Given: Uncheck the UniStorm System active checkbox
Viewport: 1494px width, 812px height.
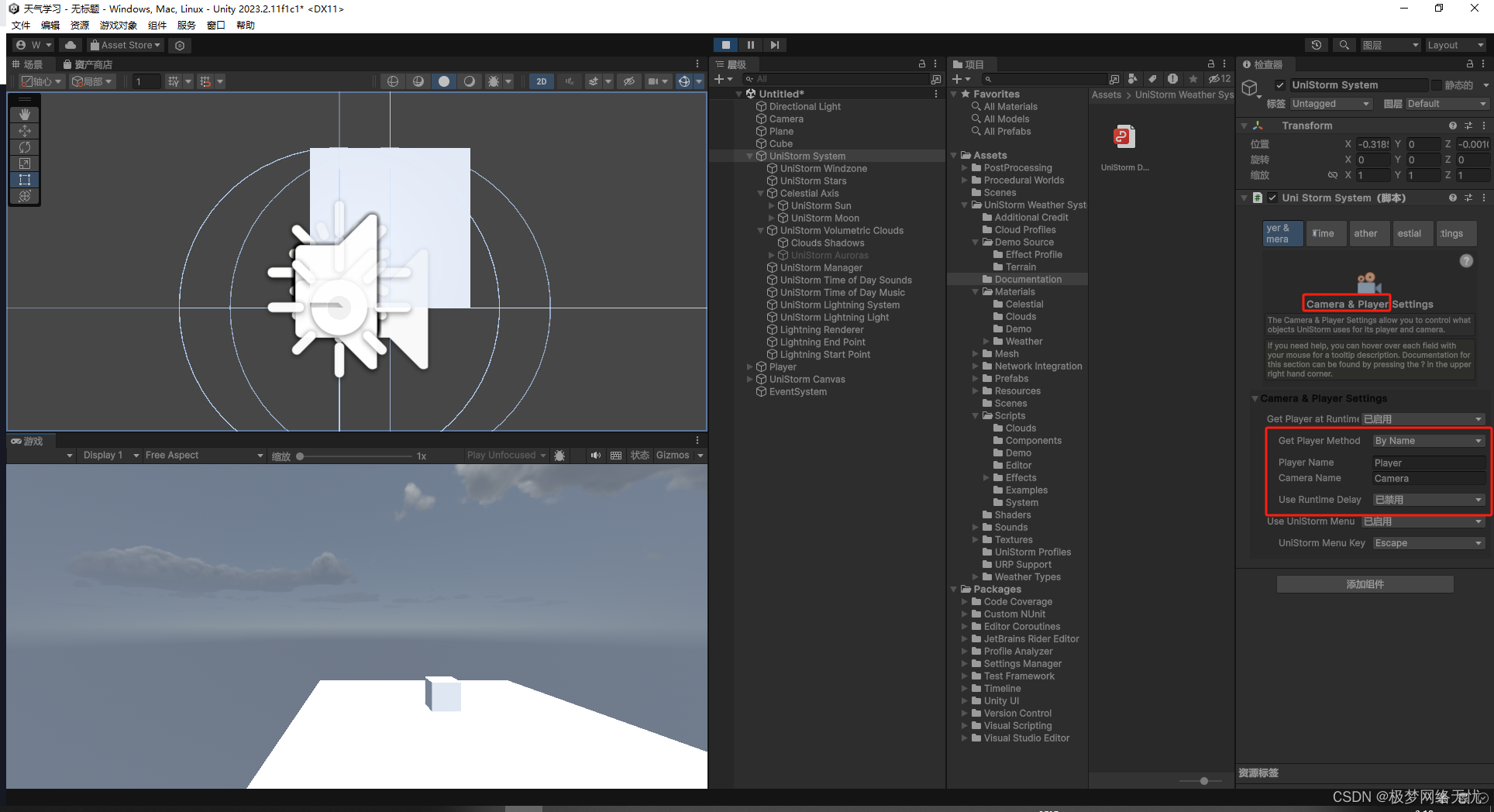Looking at the screenshot, I should (1280, 85).
